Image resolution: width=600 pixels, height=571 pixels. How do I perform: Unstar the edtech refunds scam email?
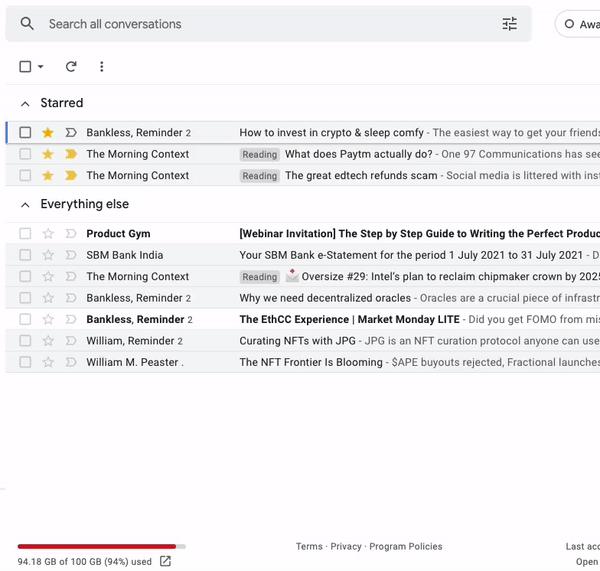48,176
